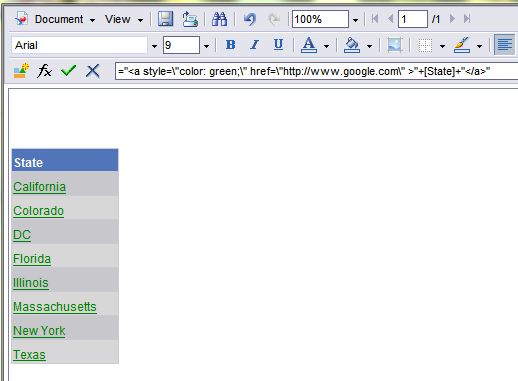
Task: Toggle Italic formatting
Action: pyautogui.click(x=254, y=45)
